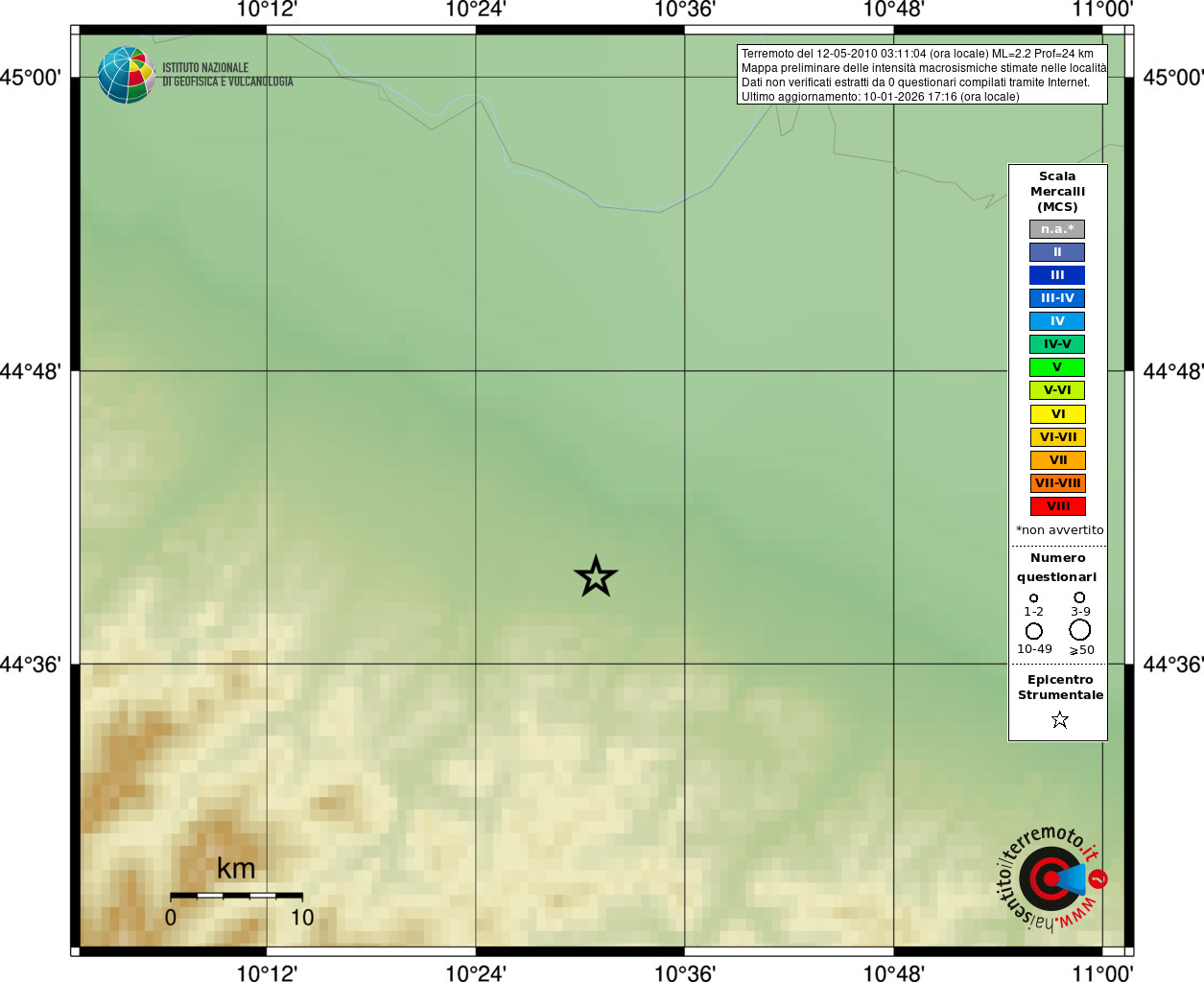Image resolution: width=1204 pixels, height=982 pixels.
Task: Click the 'Terremoto del 12-05-2010' info line
Action: pyautogui.click(x=917, y=54)
